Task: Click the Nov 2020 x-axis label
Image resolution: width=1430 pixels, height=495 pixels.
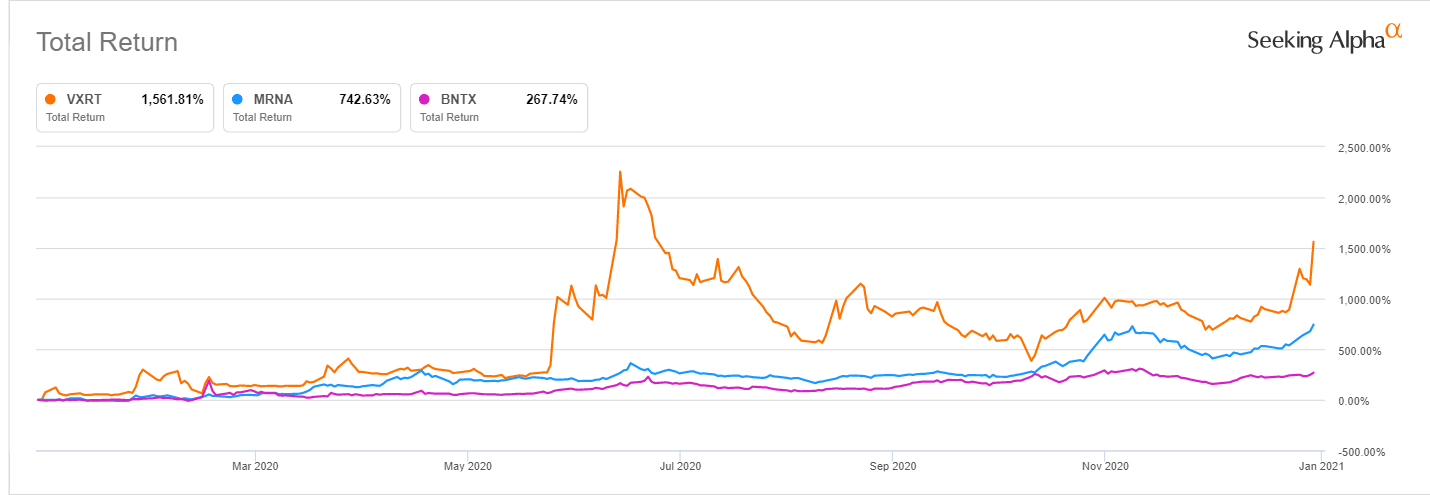Action: pyautogui.click(x=1104, y=465)
